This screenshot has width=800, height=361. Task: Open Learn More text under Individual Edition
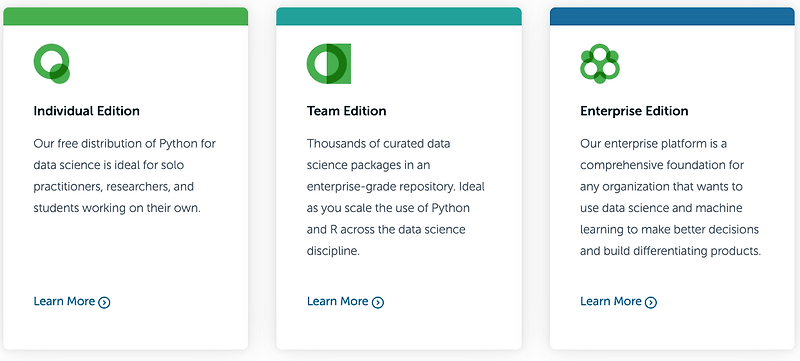pyautogui.click(x=64, y=301)
